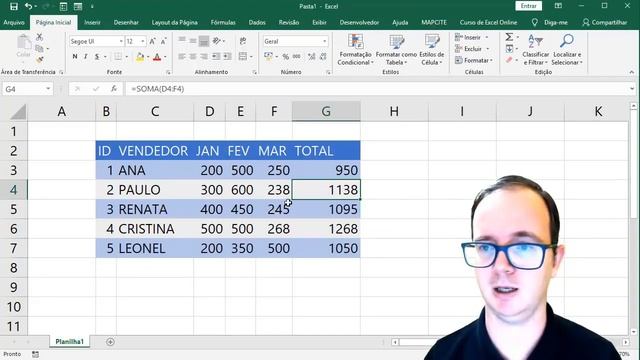Toggle top vertical alignment
Screen dimensions: 640x360
[x=182, y=40]
